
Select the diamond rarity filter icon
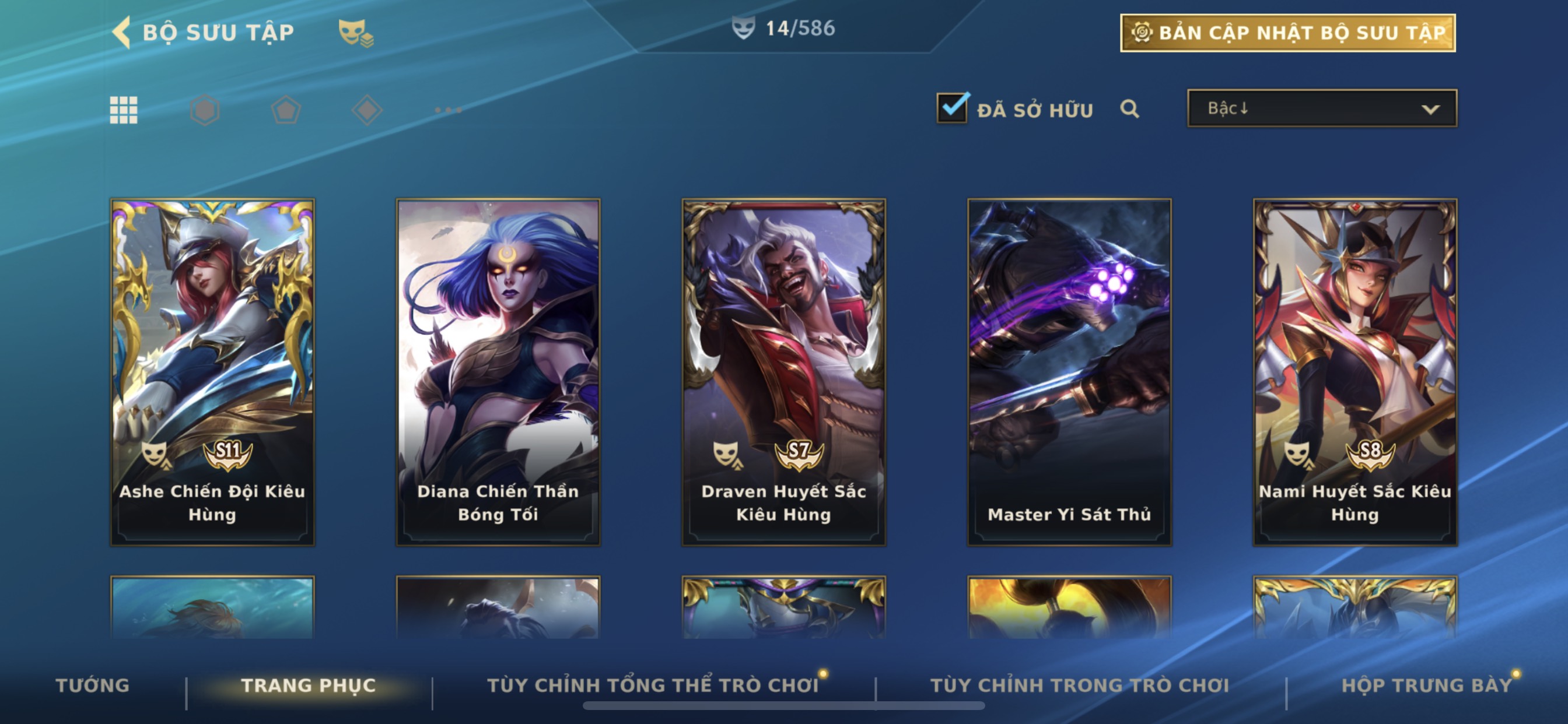click(367, 110)
